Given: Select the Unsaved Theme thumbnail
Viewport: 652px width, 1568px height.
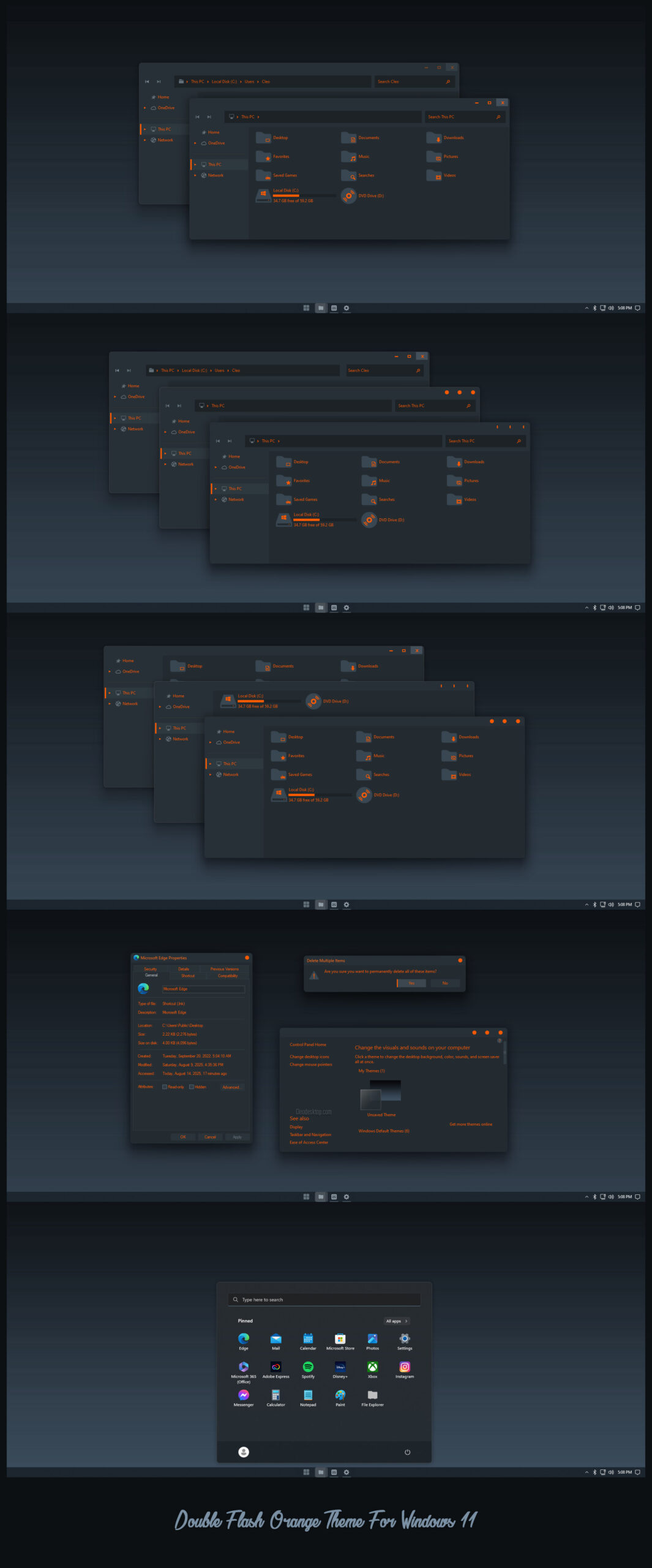Looking at the screenshot, I should click(x=381, y=1095).
